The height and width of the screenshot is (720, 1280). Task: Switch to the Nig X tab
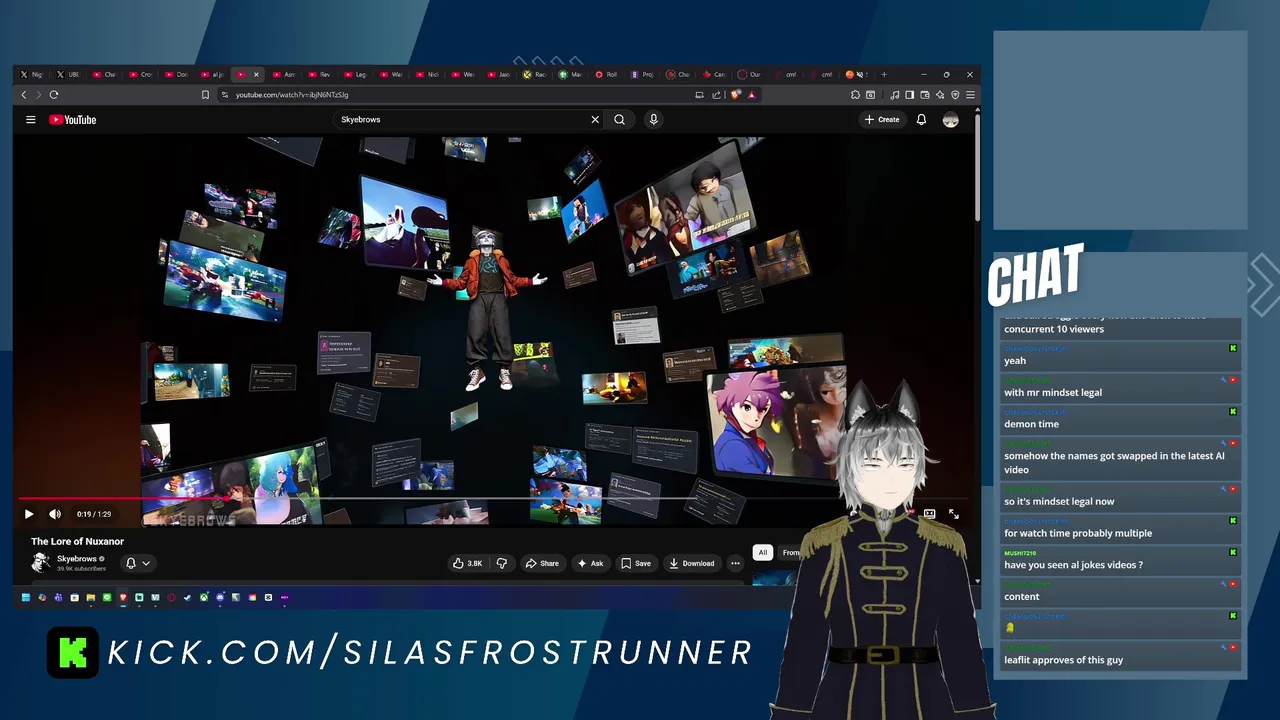click(32, 74)
